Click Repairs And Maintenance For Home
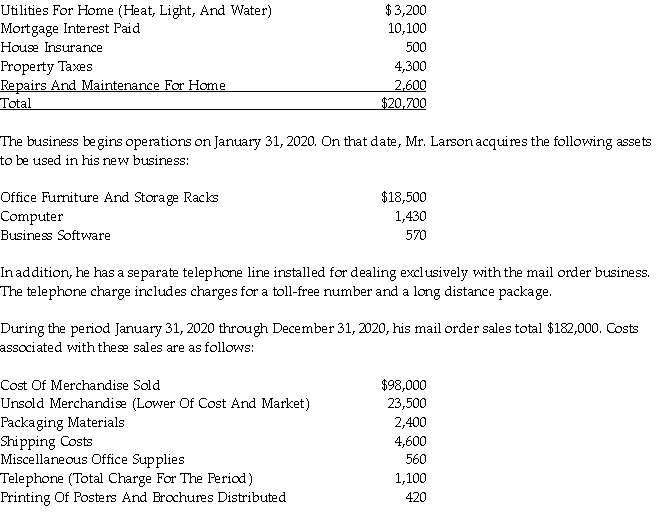666x525 pixels. tap(113, 85)
